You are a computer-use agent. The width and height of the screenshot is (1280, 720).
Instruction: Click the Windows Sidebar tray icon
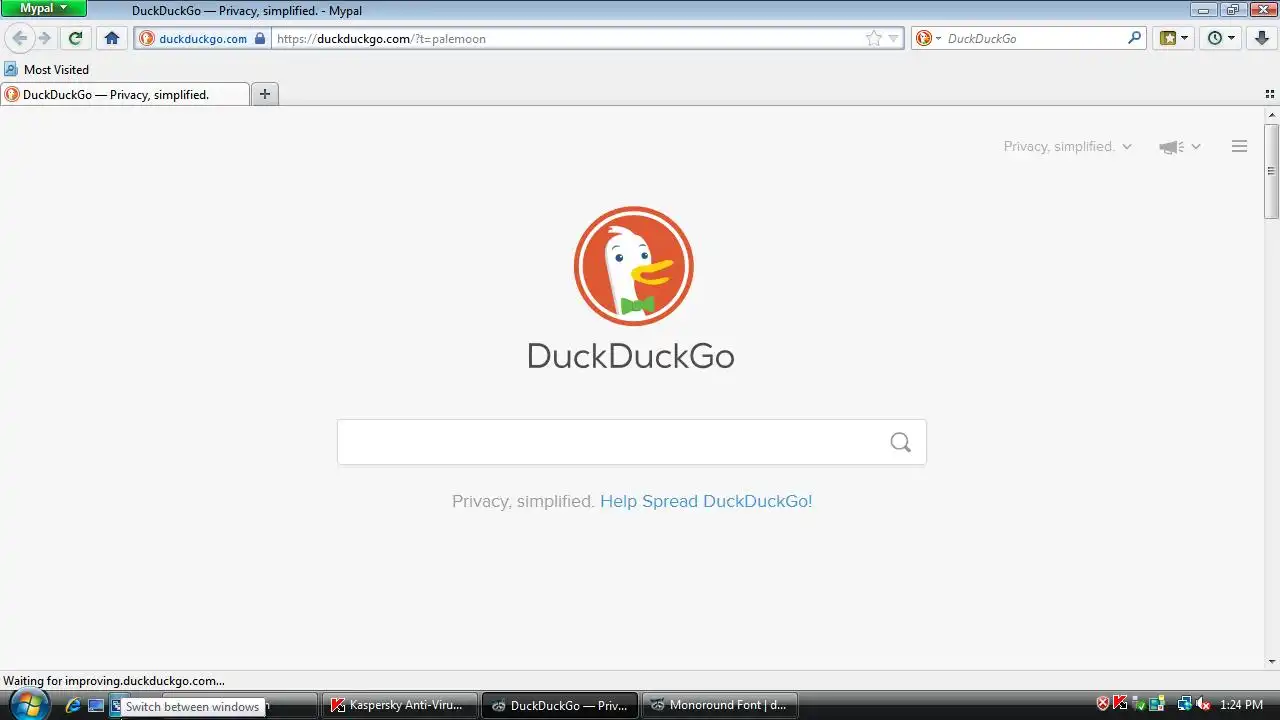(x=1157, y=704)
